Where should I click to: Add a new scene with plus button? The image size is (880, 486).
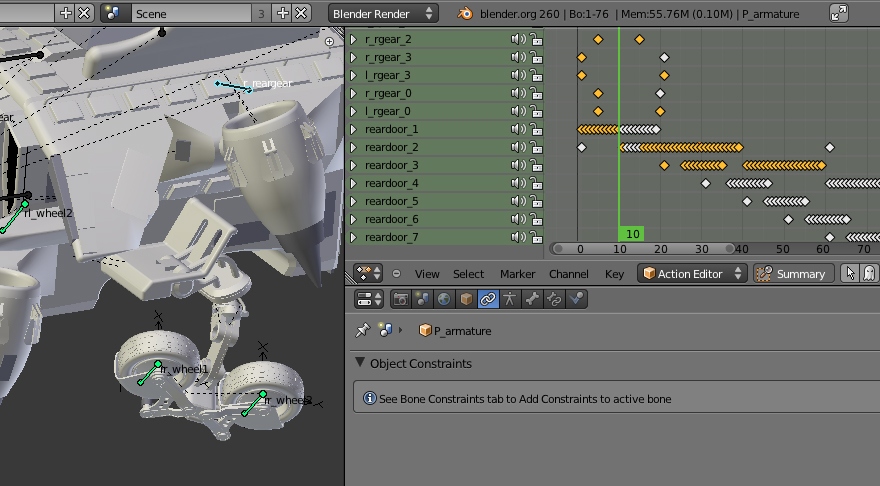coord(282,13)
